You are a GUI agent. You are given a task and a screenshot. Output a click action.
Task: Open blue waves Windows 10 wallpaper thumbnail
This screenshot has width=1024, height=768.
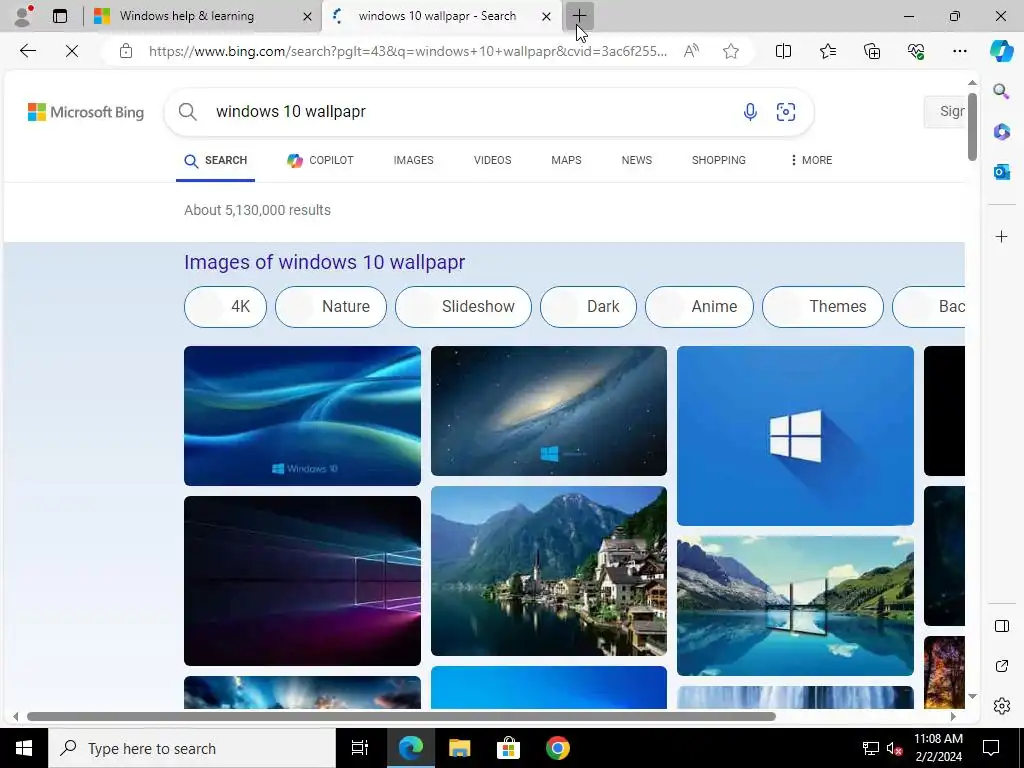tap(302, 416)
